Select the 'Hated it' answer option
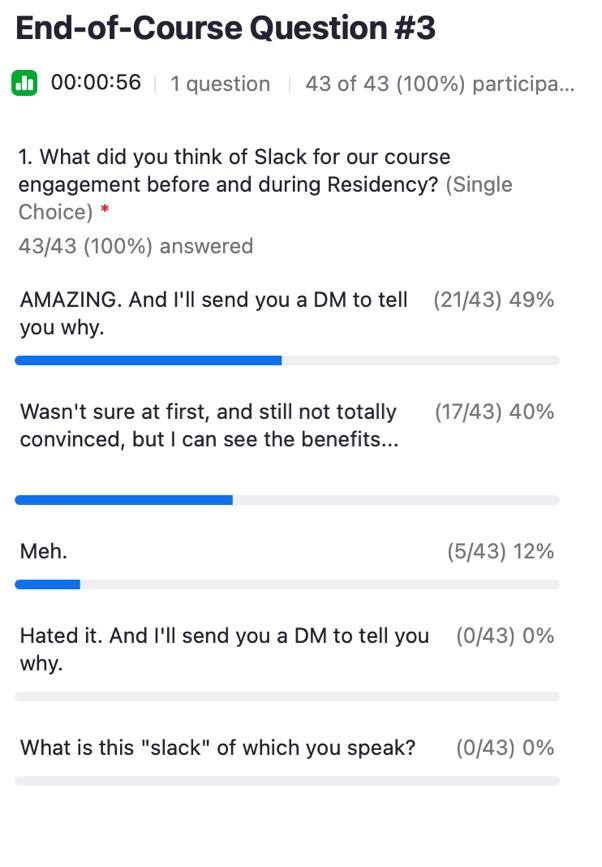 click(222, 648)
